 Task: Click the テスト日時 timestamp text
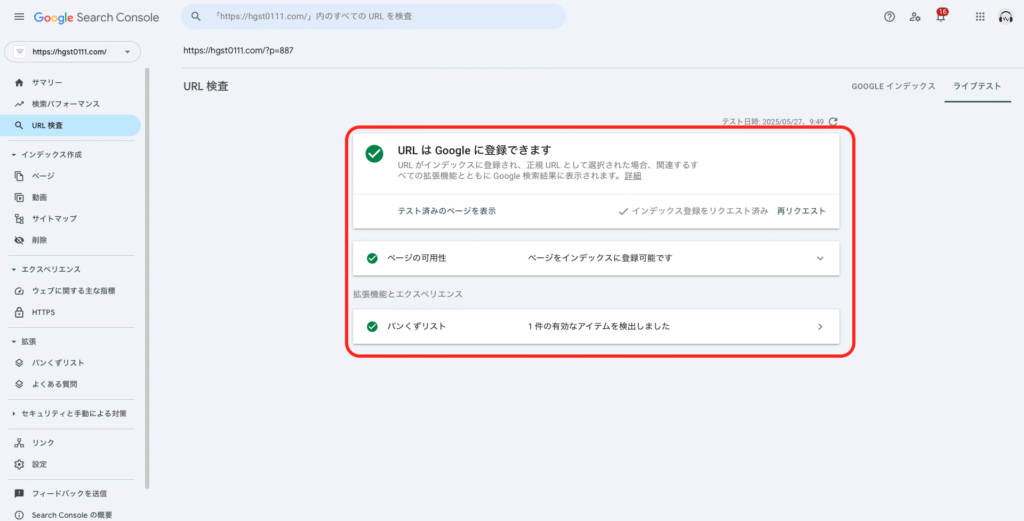(x=773, y=121)
